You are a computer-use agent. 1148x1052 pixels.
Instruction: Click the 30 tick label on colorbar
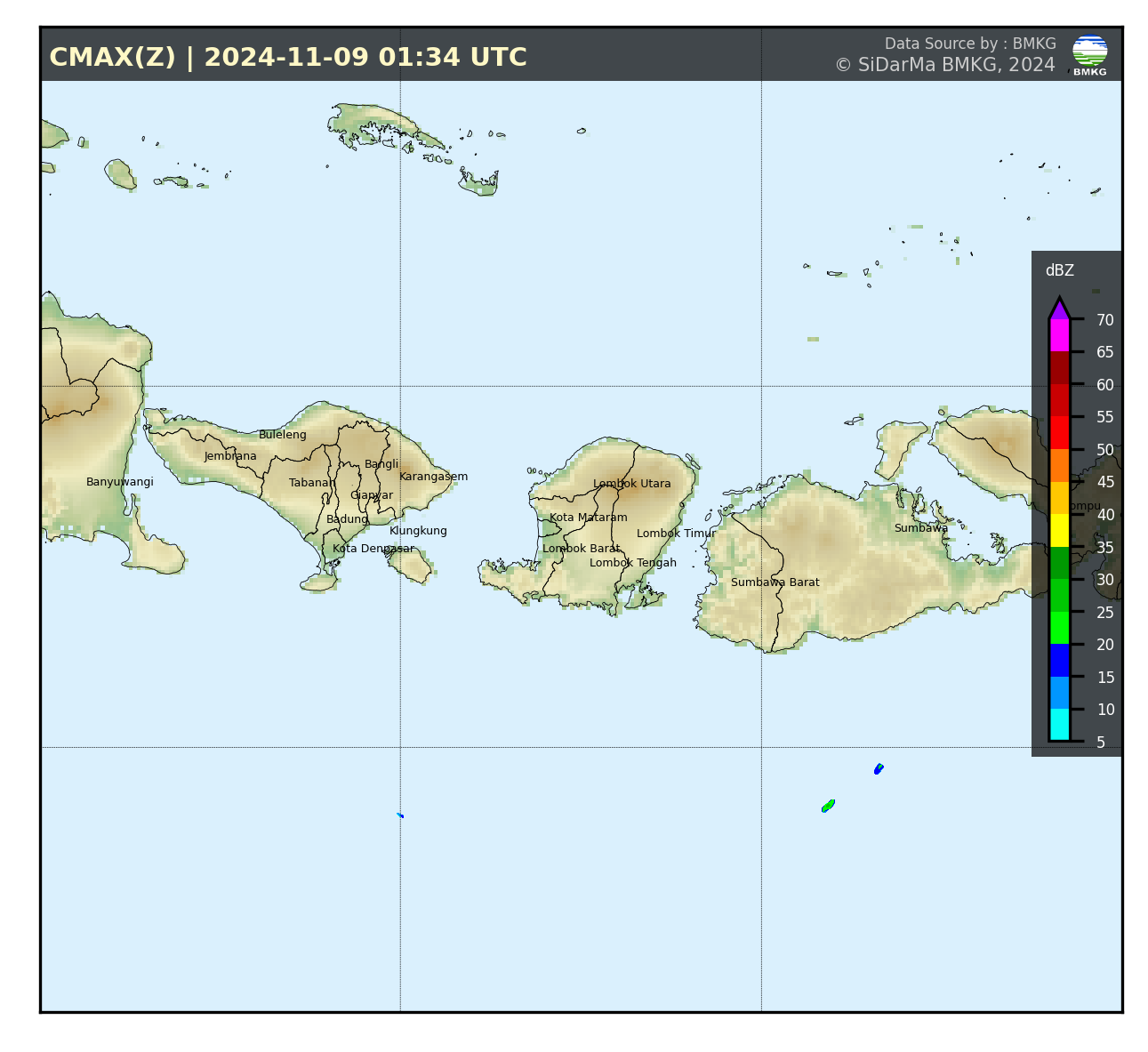[1104, 580]
